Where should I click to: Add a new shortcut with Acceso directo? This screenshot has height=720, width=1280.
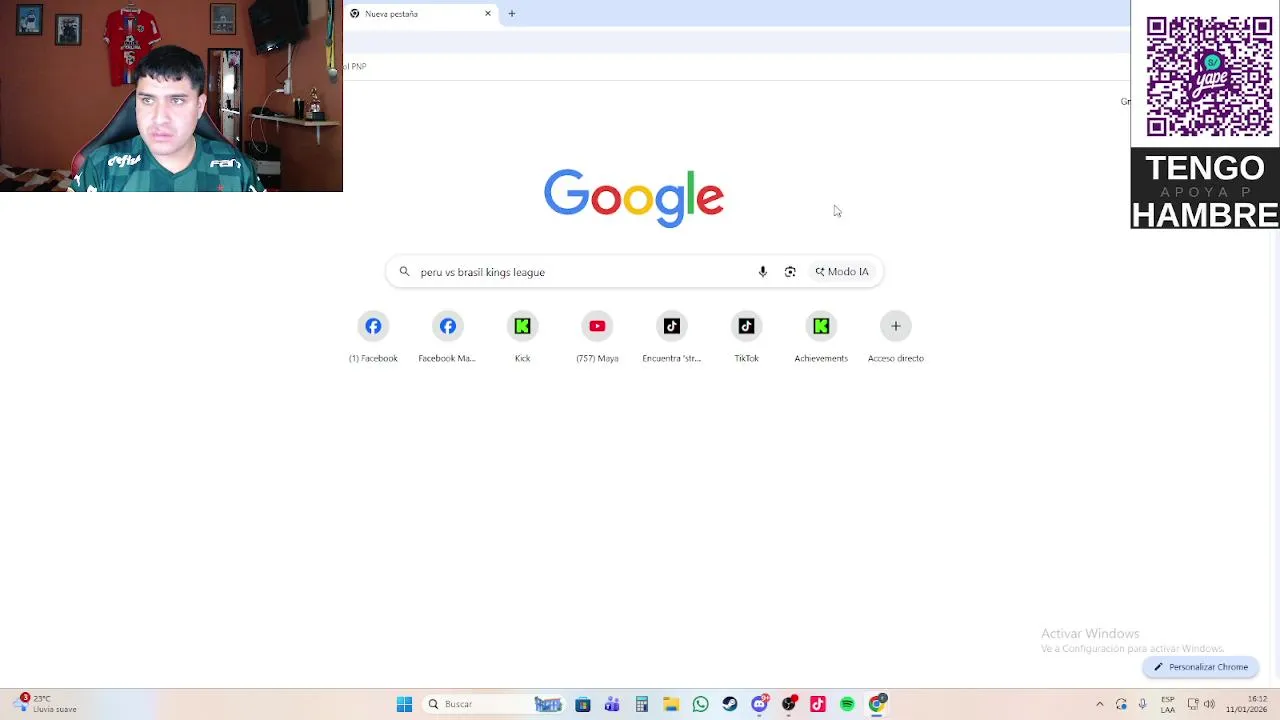click(x=895, y=337)
